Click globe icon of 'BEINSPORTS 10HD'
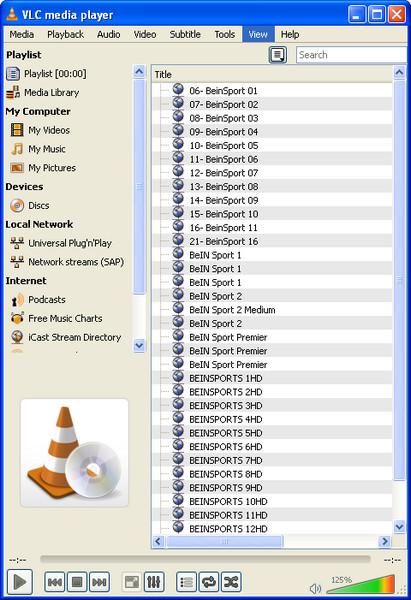The width and height of the screenshot is (411, 600). click(178, 499)
